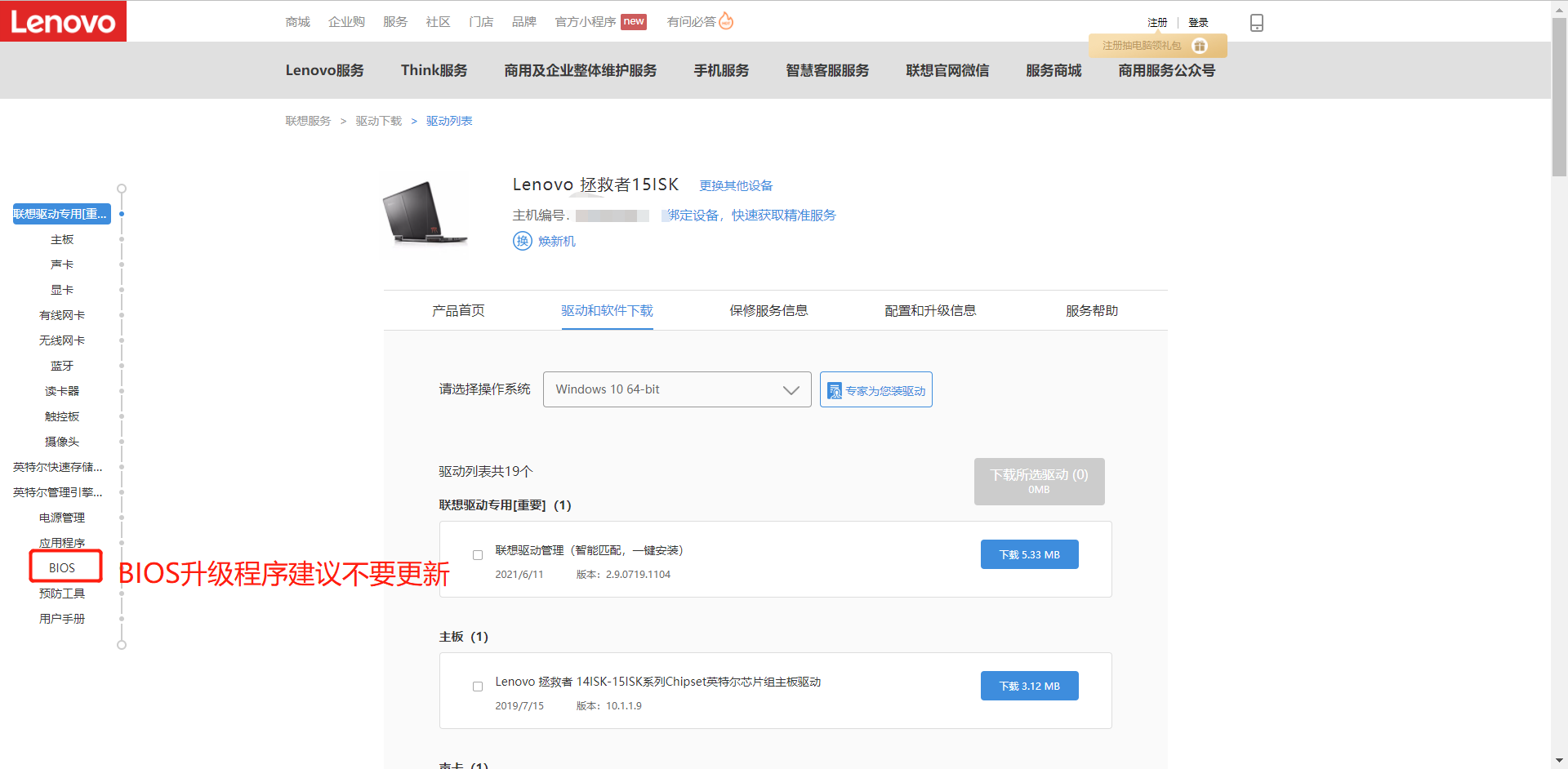Jump to 无线网卡 sidebar category

(62, 340)
